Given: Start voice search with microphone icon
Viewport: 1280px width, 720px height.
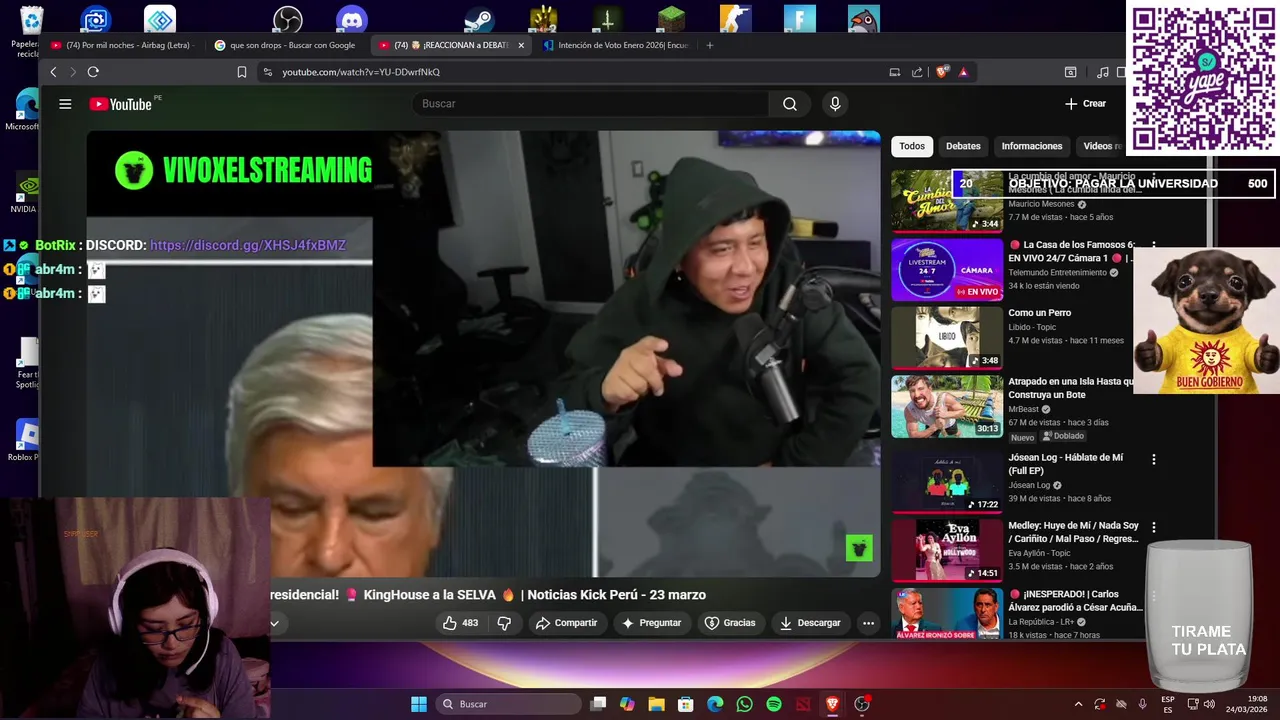Looking at the screenshot, I should pos(835,104).
